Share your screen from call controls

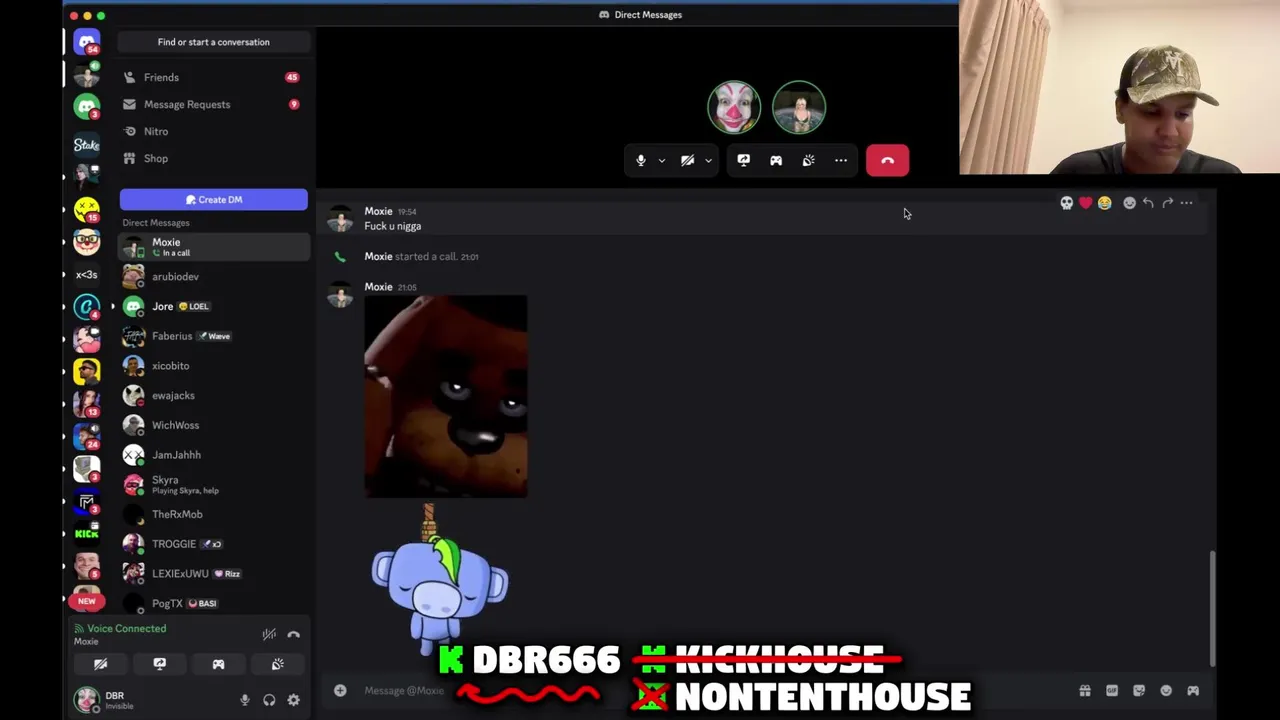(x=743, y=160)
